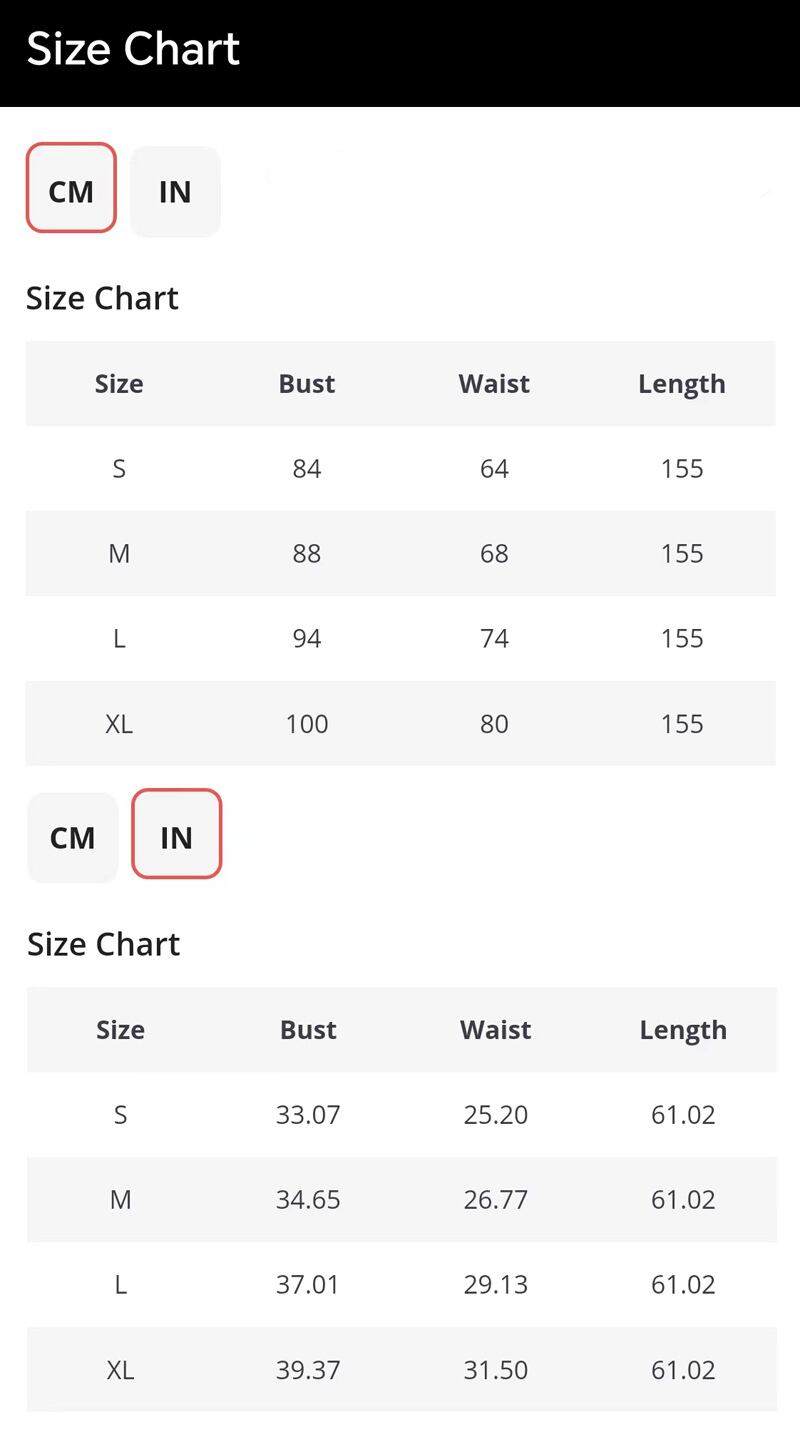This screenshot has height=1432, width=800.
Task: Select the S size row label in centimeter table
Action: pyautogui.click(x=119, y=469)
